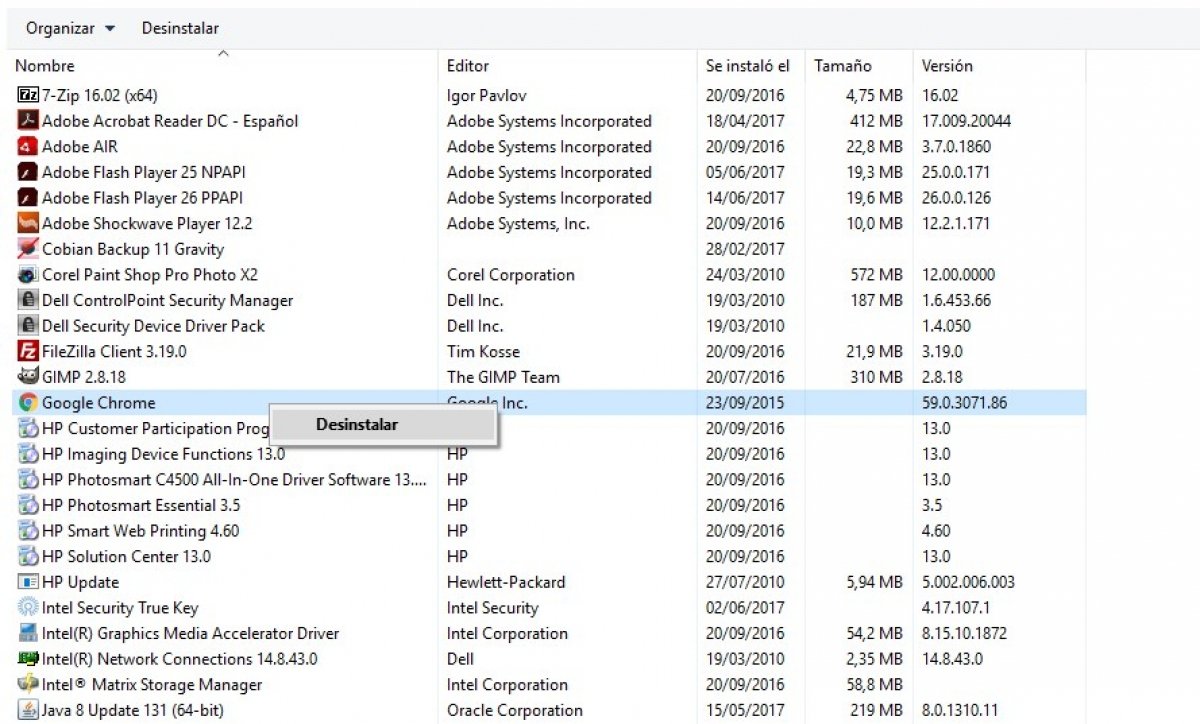Click the Tim Kosse editor cell
The height and width of the screenshot is (724, 1200).
pos(483,352)
